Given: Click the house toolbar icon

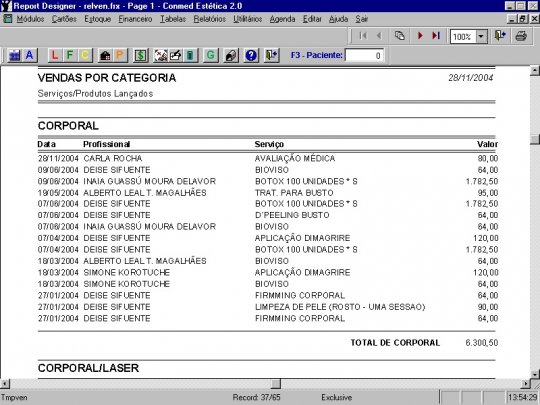Looking at the screenshot, I should click(x=105, y=55).
